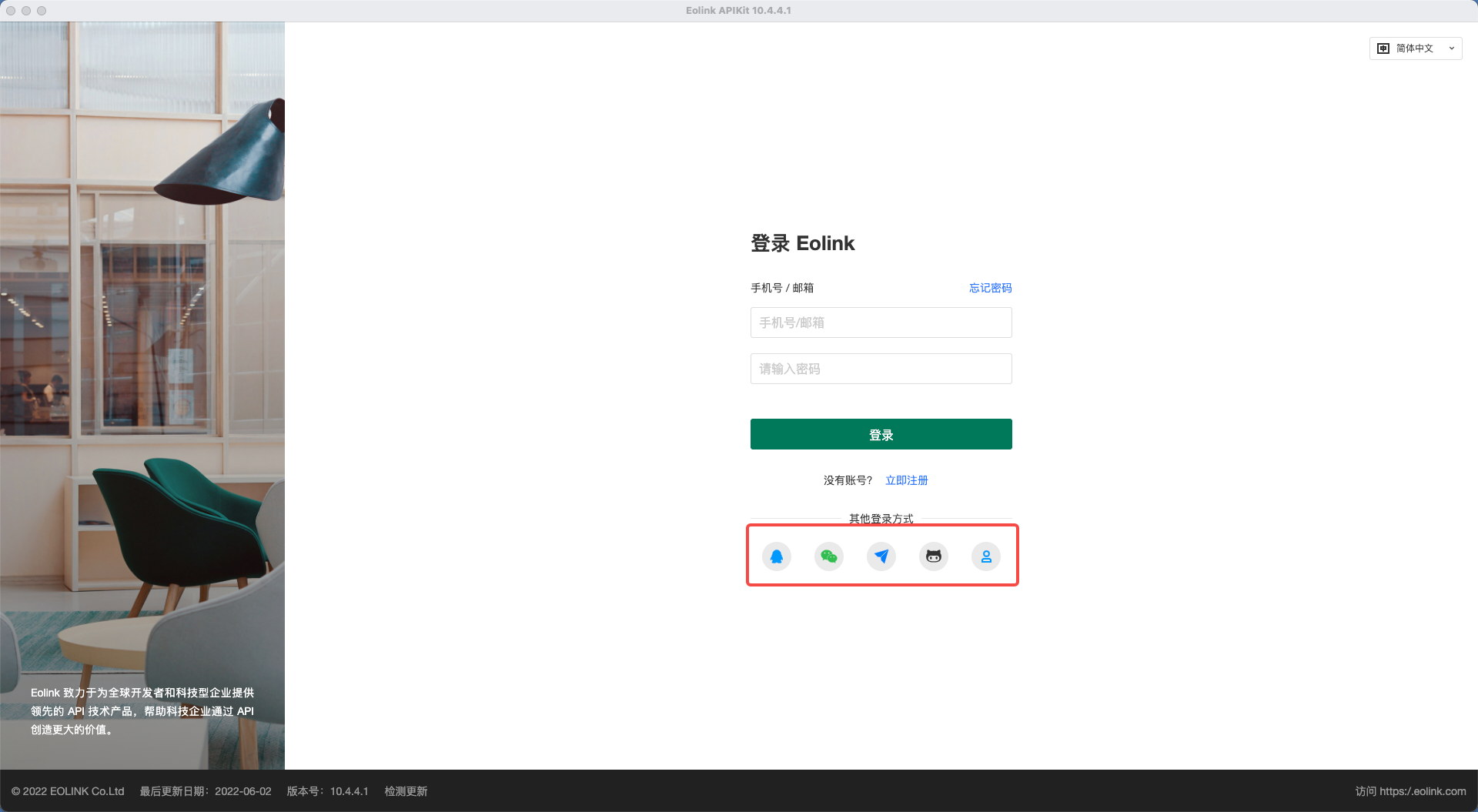Click the green 登录 button
Viewport: 1478px width, 812px height.
881,434
